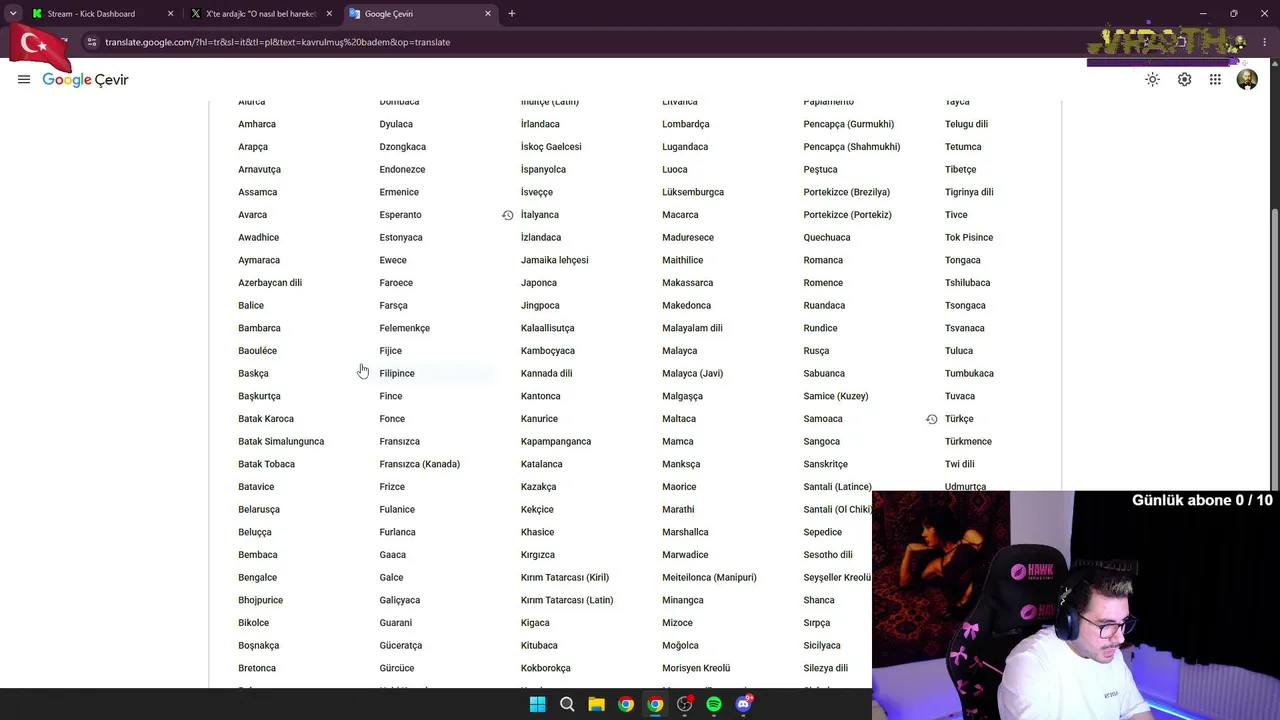Close the X post tab

pyautogui.click(x=329, y=14)
